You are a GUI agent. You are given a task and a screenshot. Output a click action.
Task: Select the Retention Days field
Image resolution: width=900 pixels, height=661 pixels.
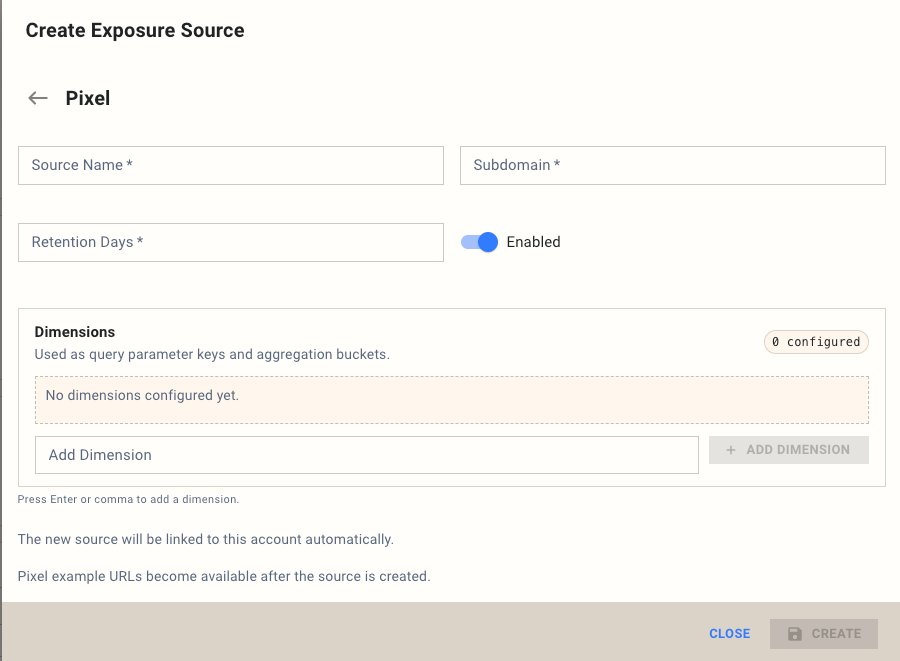[231, 242]
